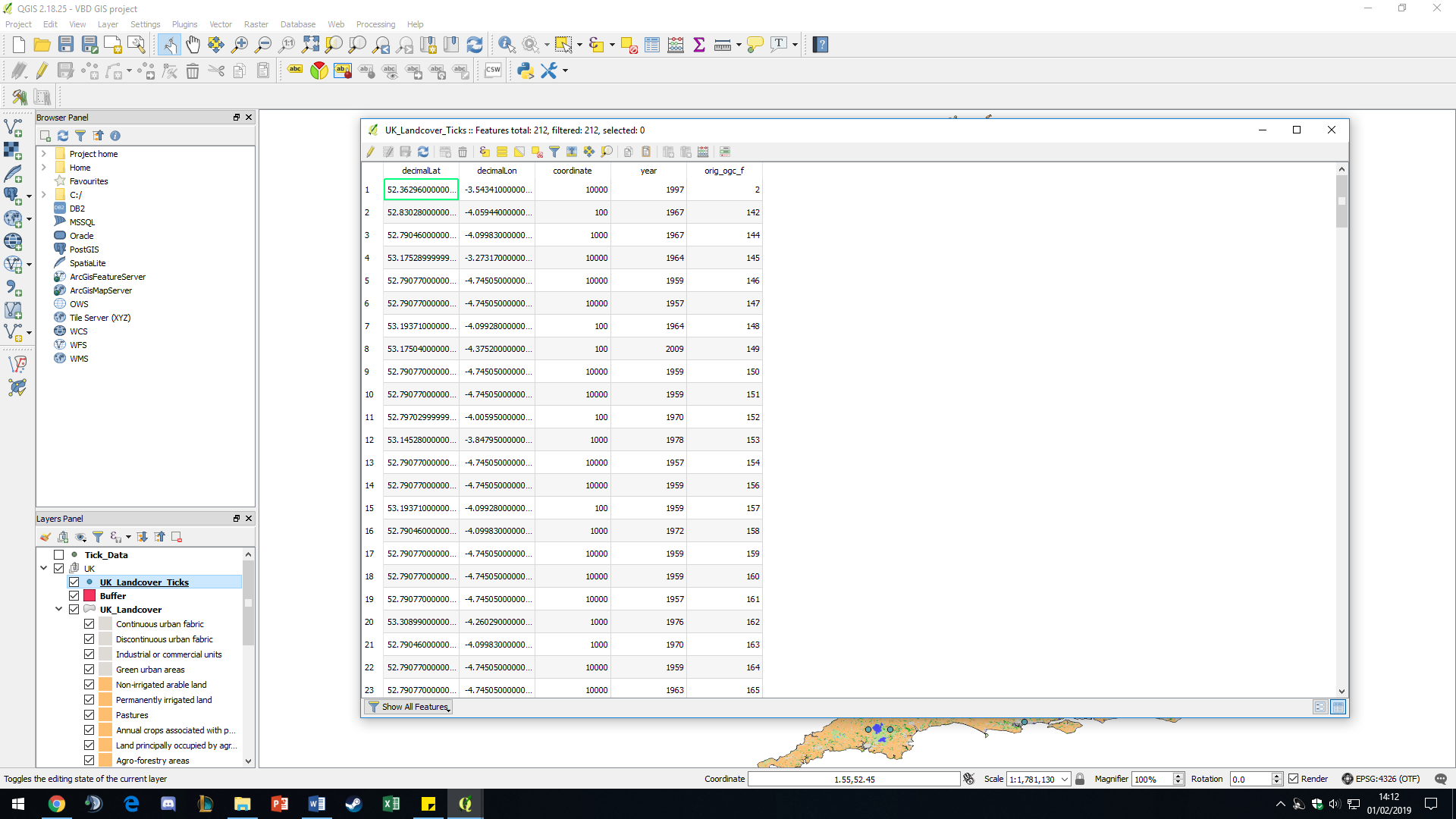Open Show All Features filter dropdown

[409, 707]
